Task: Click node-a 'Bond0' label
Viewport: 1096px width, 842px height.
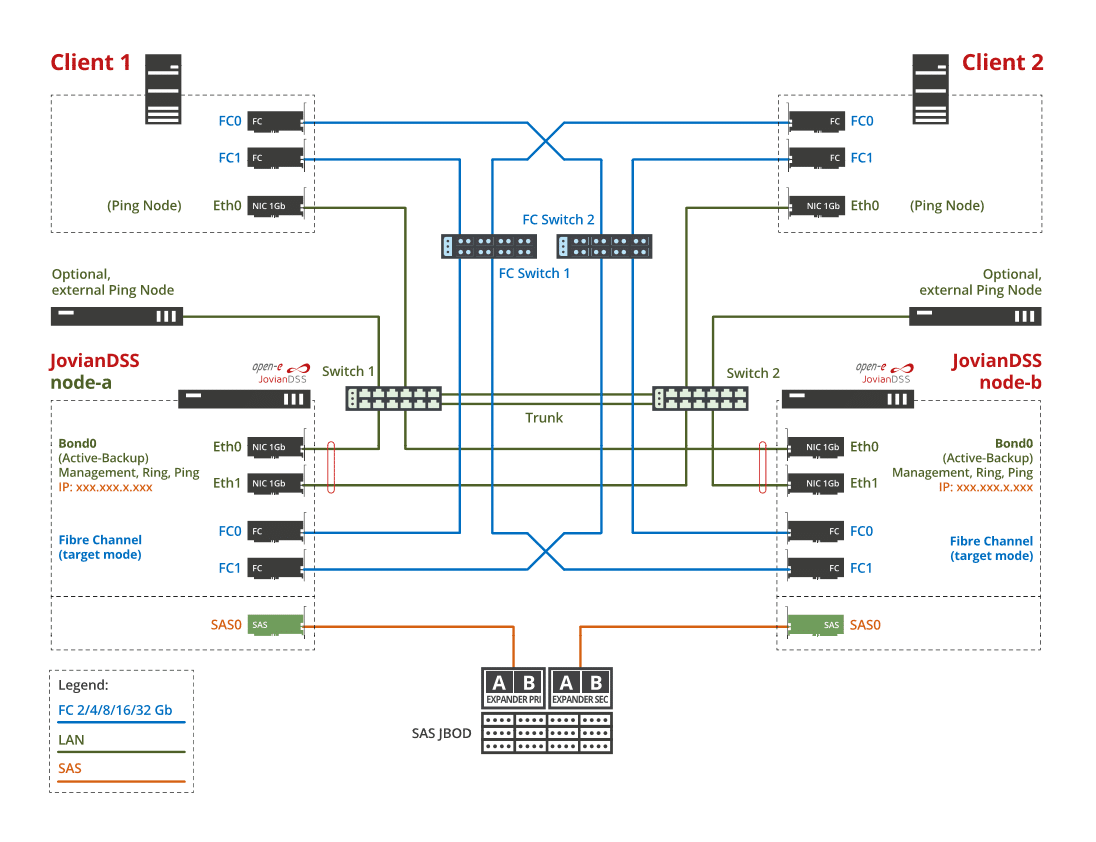Action: pyautogui.click(x=78, y=444)
